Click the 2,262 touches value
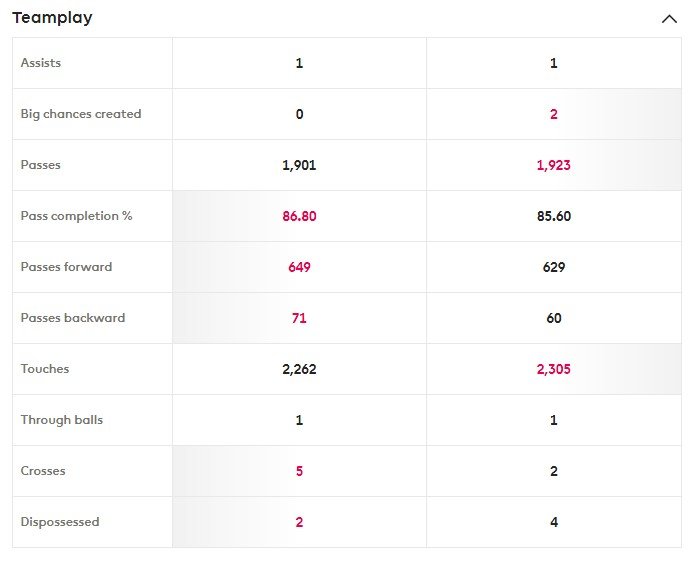Viewport: 700px width, 561px height. click(299, 369)
